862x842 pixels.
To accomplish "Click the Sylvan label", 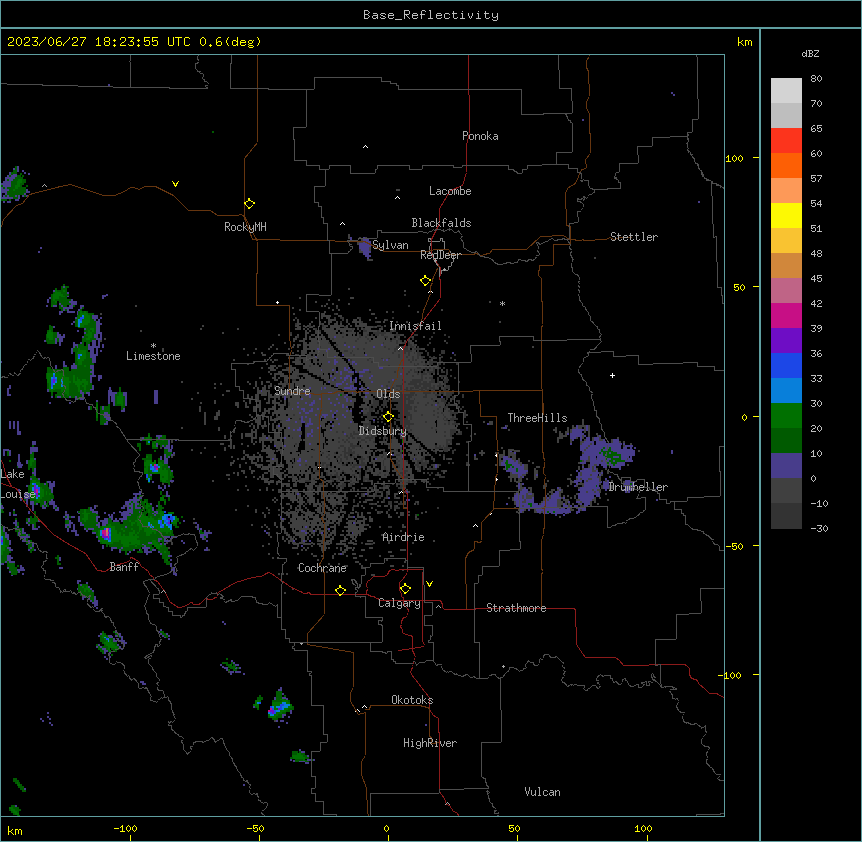I will pos(390,245).
